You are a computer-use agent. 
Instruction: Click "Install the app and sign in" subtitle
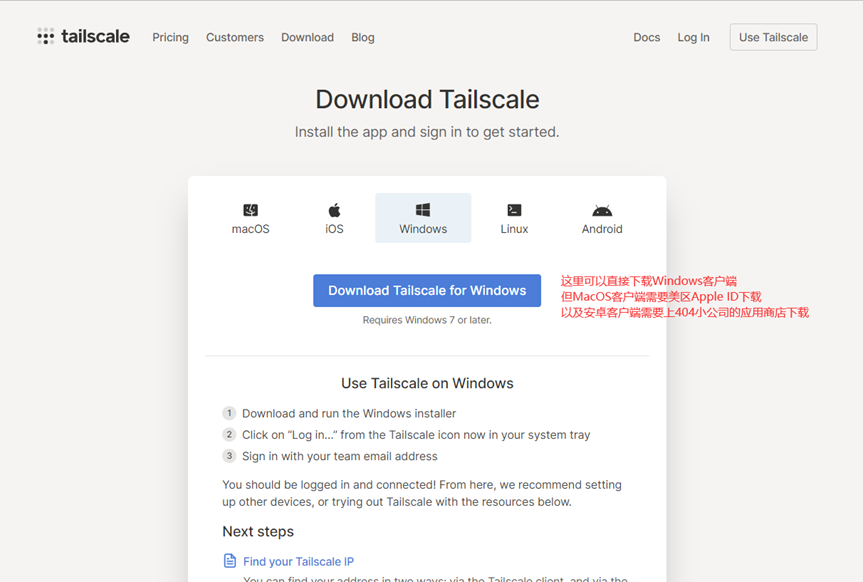(427, 132)
